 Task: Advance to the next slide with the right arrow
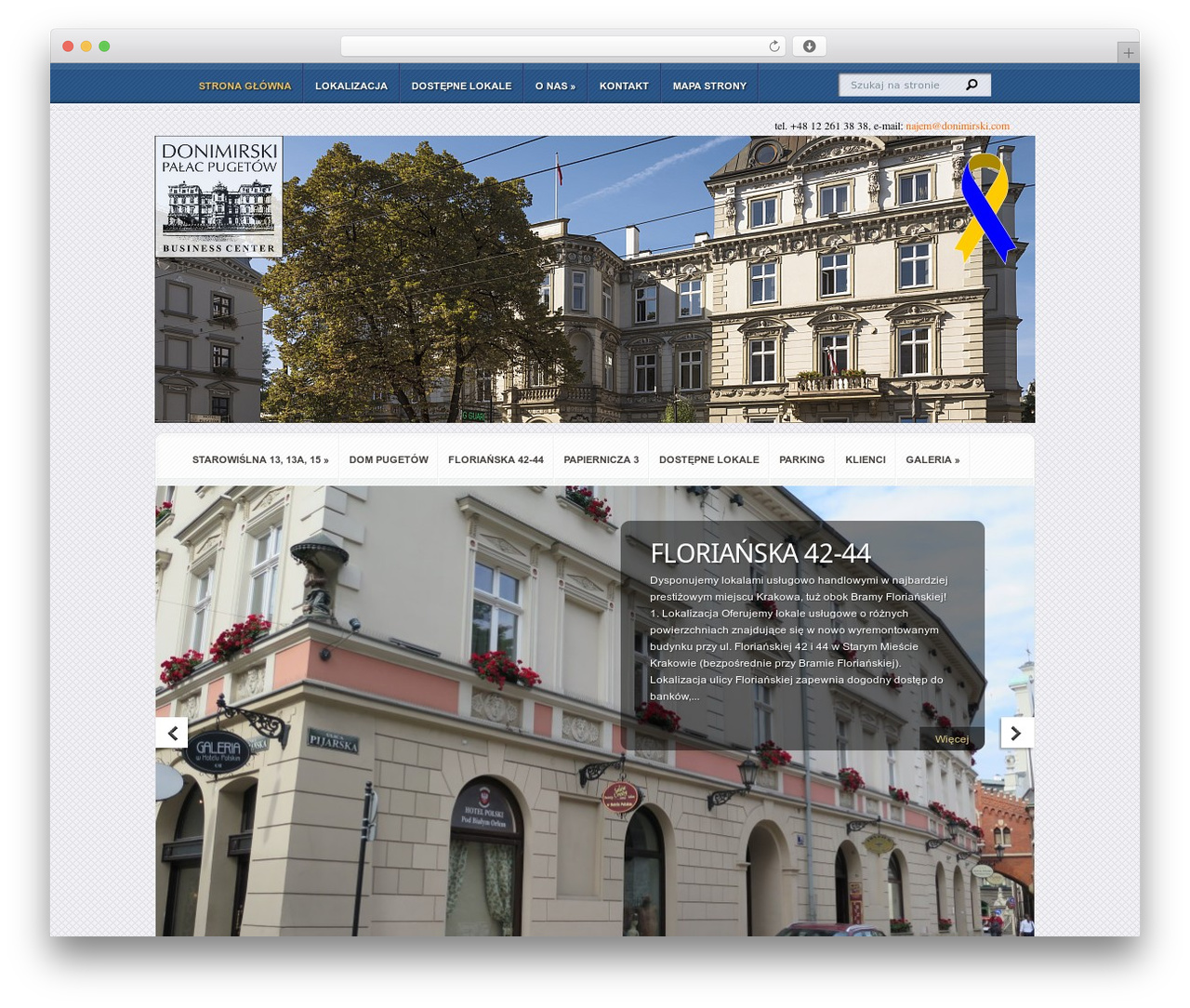[x=1017, y=733]
